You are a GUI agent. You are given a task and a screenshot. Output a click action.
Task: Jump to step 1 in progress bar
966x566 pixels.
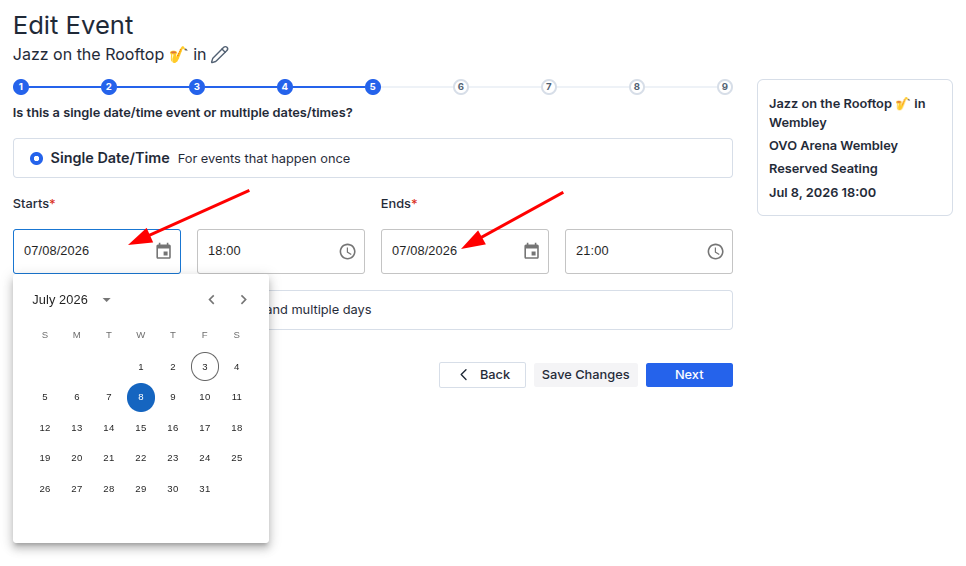coord(21,87)
